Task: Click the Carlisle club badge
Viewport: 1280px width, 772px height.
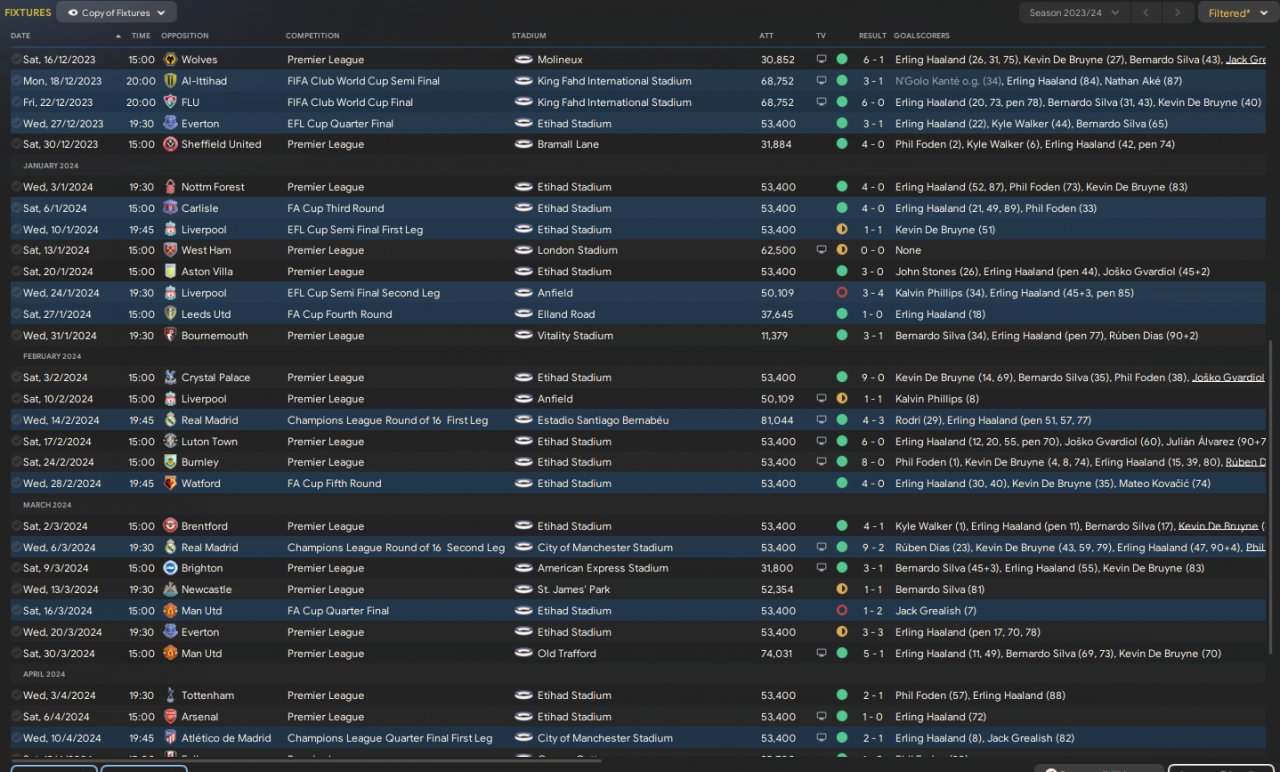Action: 170,208
